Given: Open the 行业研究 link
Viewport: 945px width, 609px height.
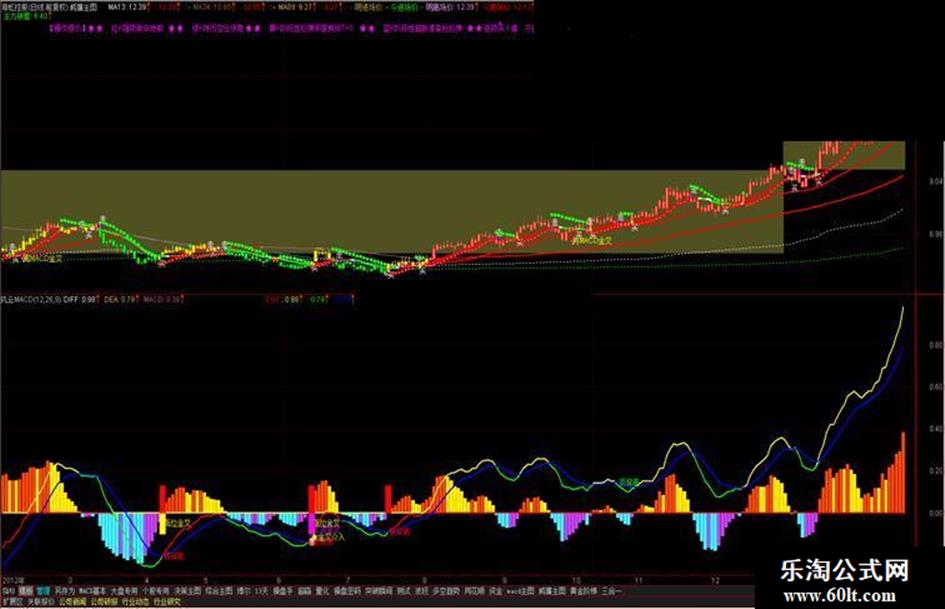Looking at the screenshot, I should [167, 602].
